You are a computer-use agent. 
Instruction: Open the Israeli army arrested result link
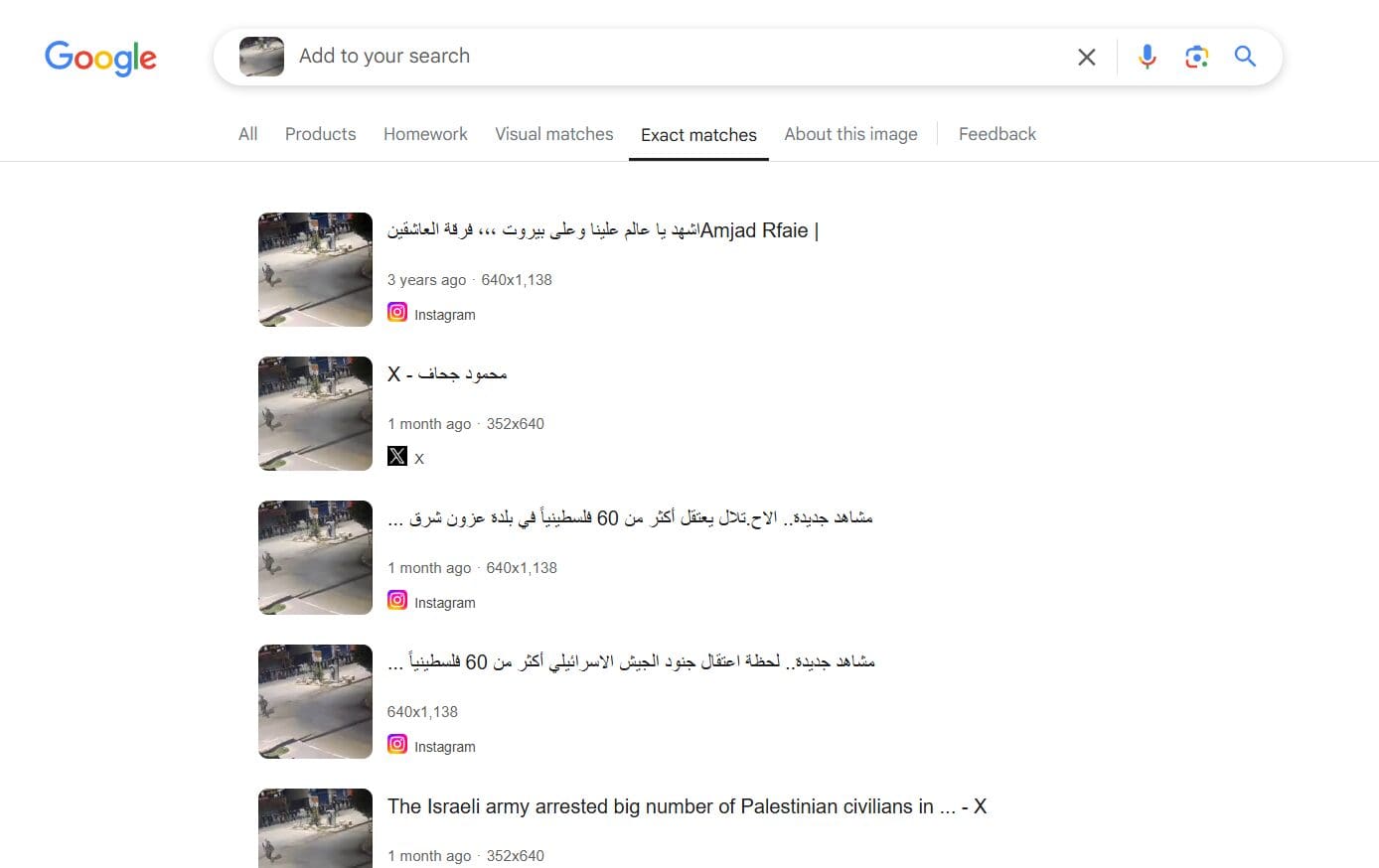(x=687, y=806)
